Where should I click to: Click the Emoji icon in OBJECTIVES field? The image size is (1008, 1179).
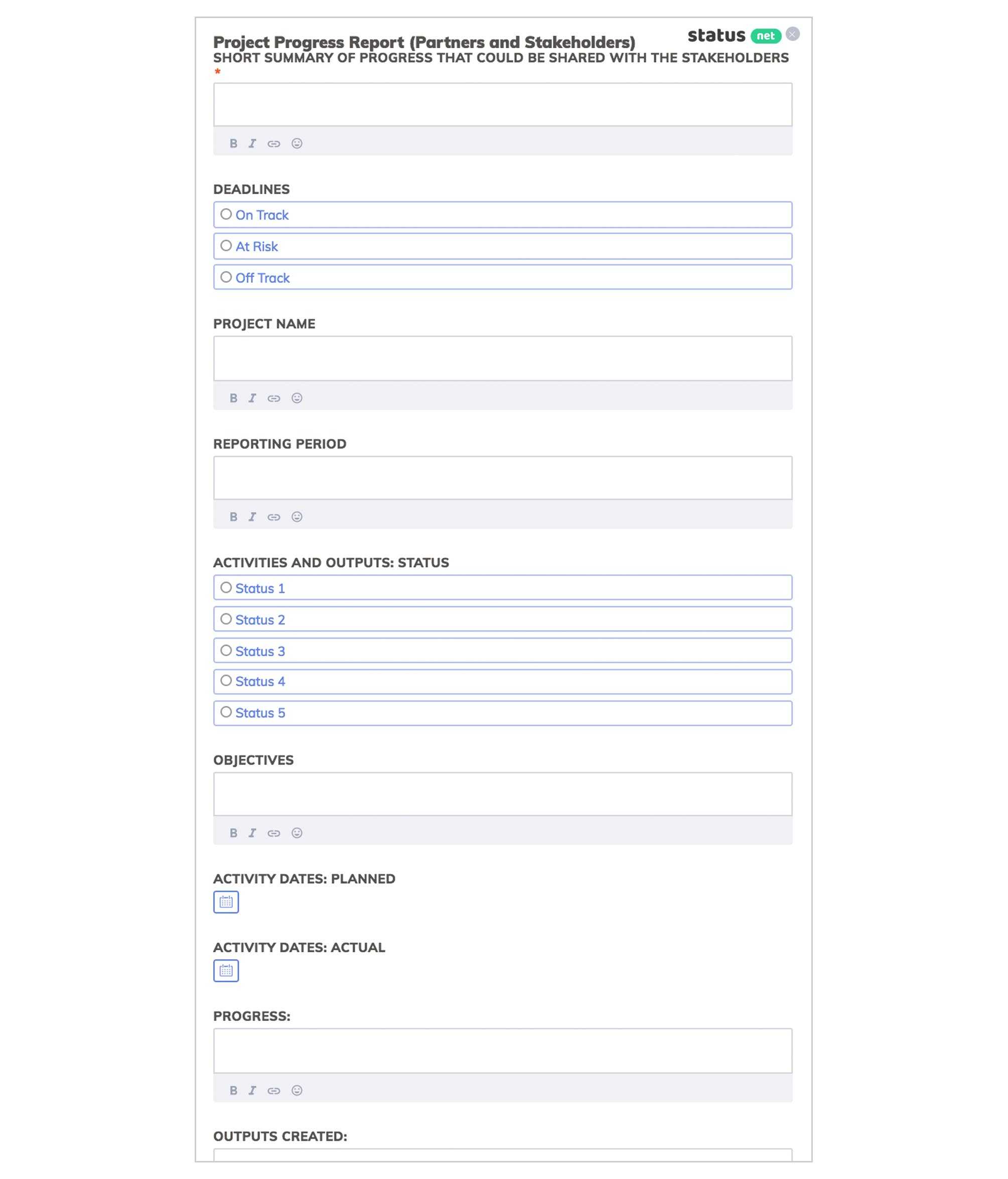297,833
